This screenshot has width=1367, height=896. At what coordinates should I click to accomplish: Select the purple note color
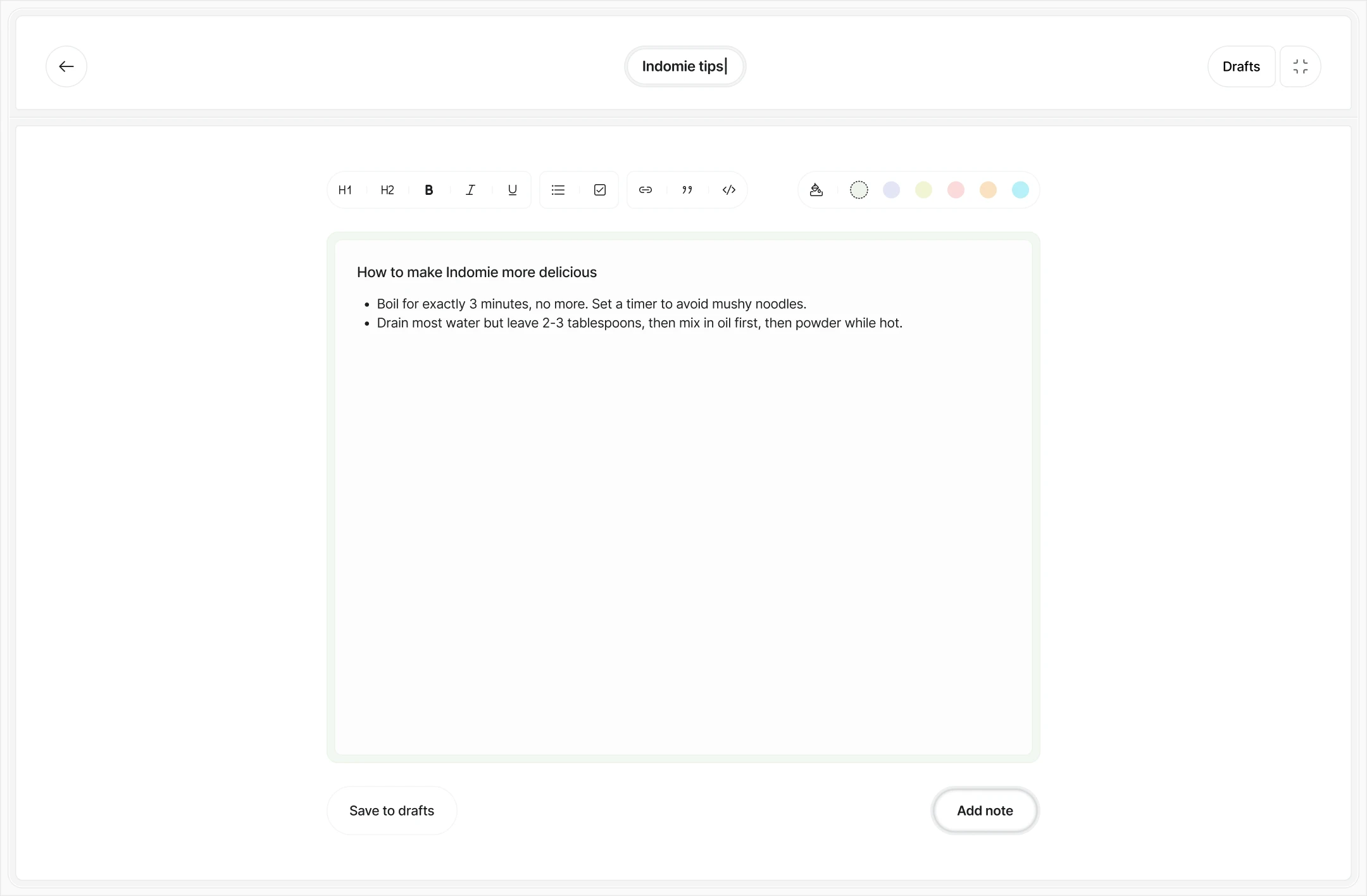coord(890,190)
